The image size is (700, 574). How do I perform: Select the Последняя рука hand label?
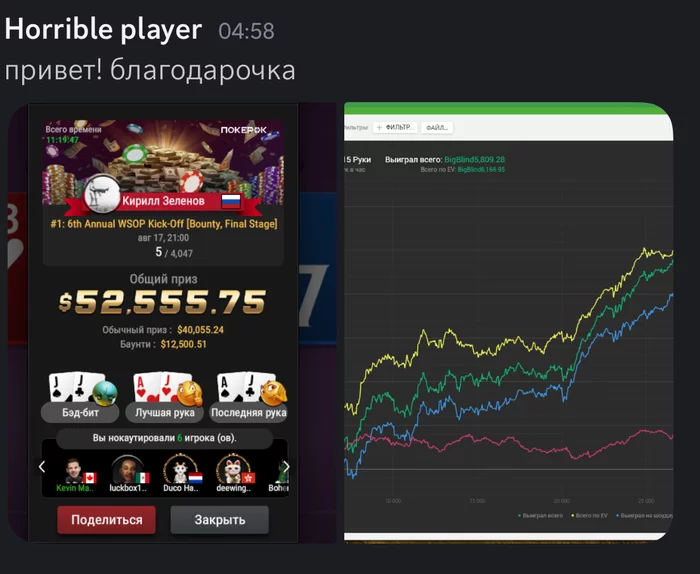(249, 412)
